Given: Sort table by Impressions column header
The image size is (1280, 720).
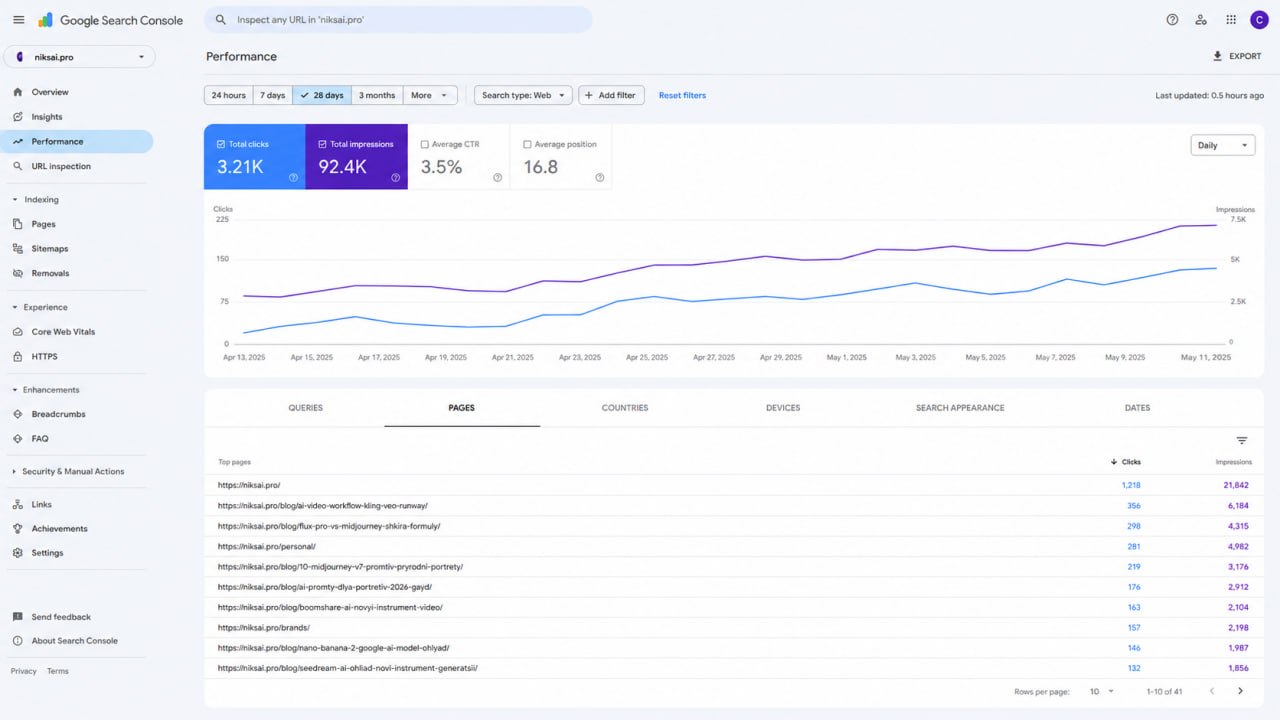Looking at the screenshot, I should point(1233,462).
